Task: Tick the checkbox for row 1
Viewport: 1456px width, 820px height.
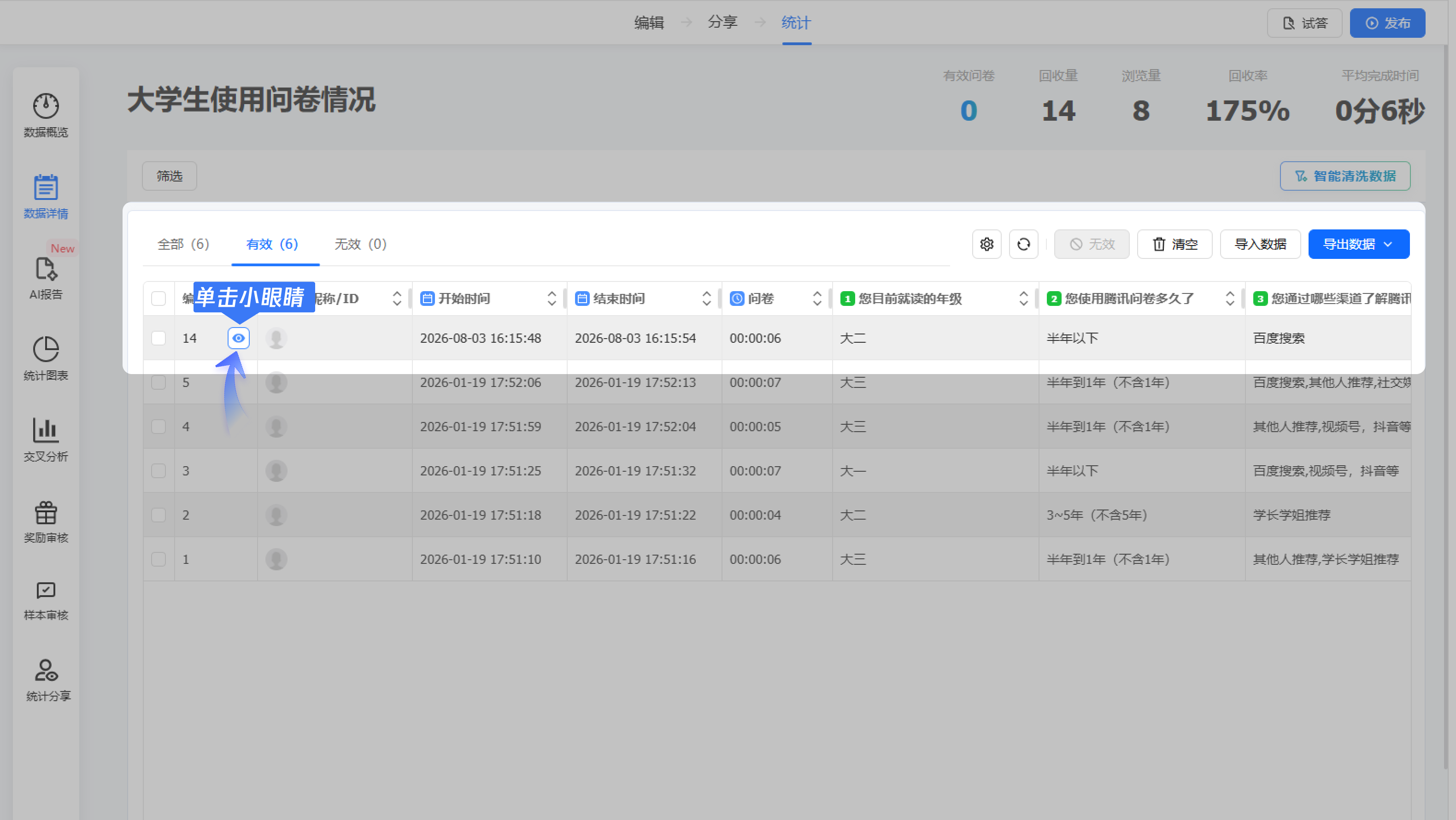Action: tap(159, 559)
